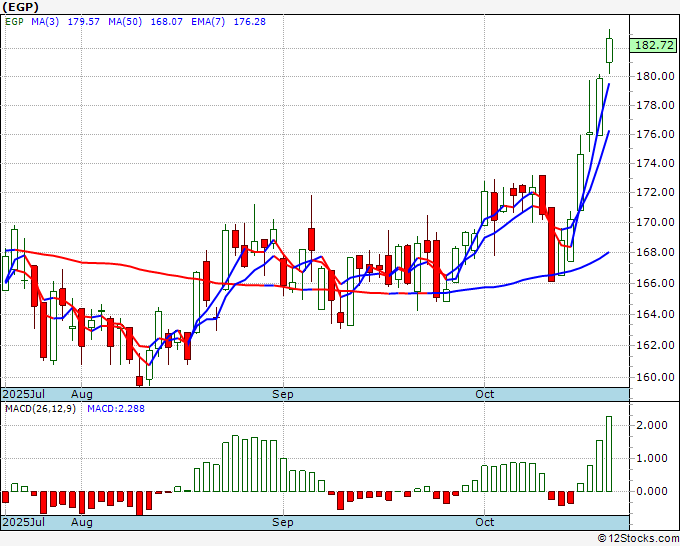The width and height of the screenshot is (680, 546).
Task: Select the 164.00 price axis label
Action: pyautogui.click(x=655, y=314)
